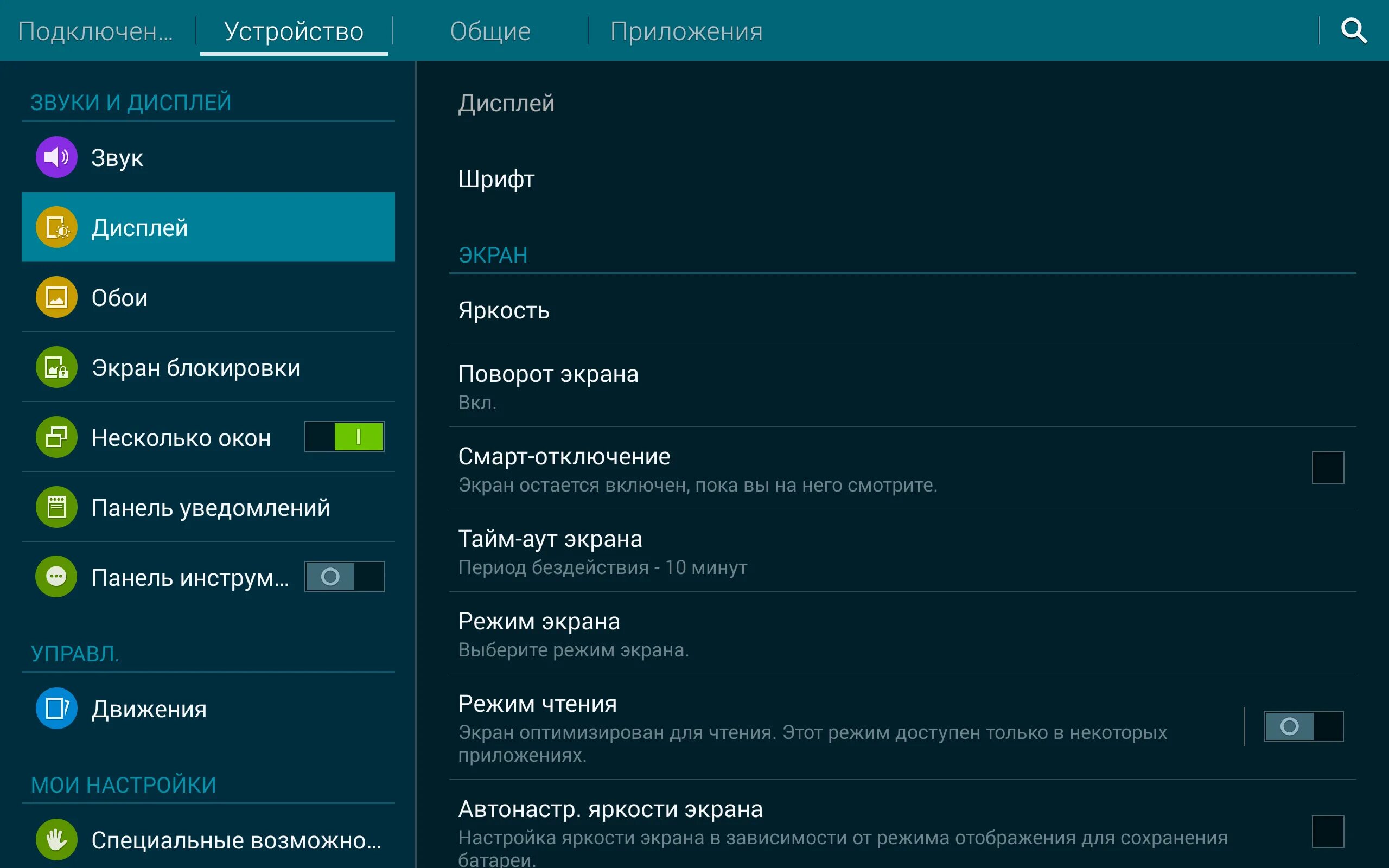1389x868 pixels.
Task: Check the Смарт-отключение checkbox
Action: (1328, 467)
